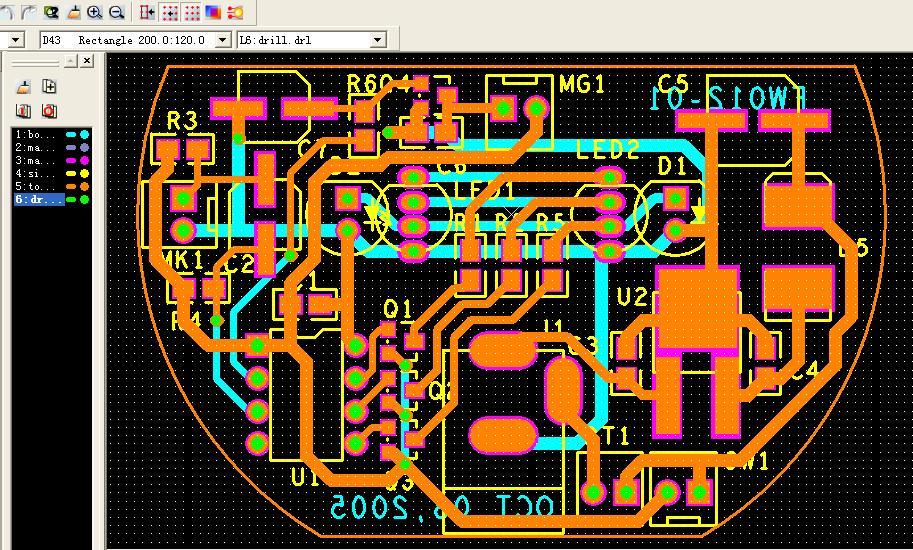Click the zoom-to-fit view icon in toolbar
Image resolution: width=913 pixels, height=550 pixels.
click(x=51, y=12)
